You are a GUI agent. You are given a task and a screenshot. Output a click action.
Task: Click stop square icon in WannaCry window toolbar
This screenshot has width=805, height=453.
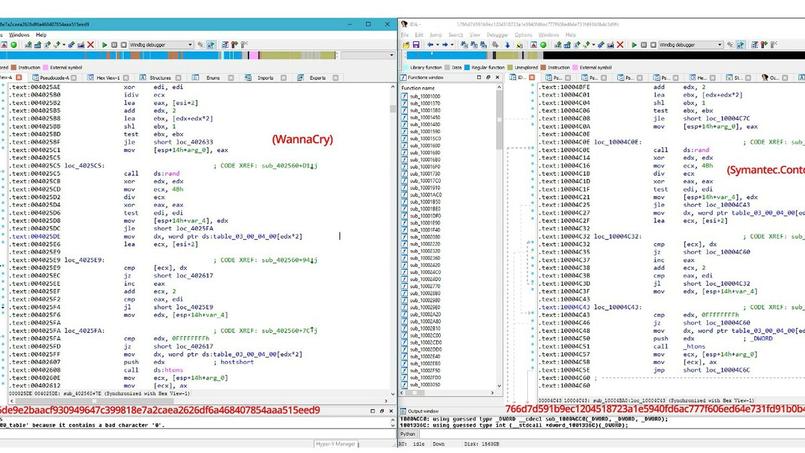tap(124, 45)
